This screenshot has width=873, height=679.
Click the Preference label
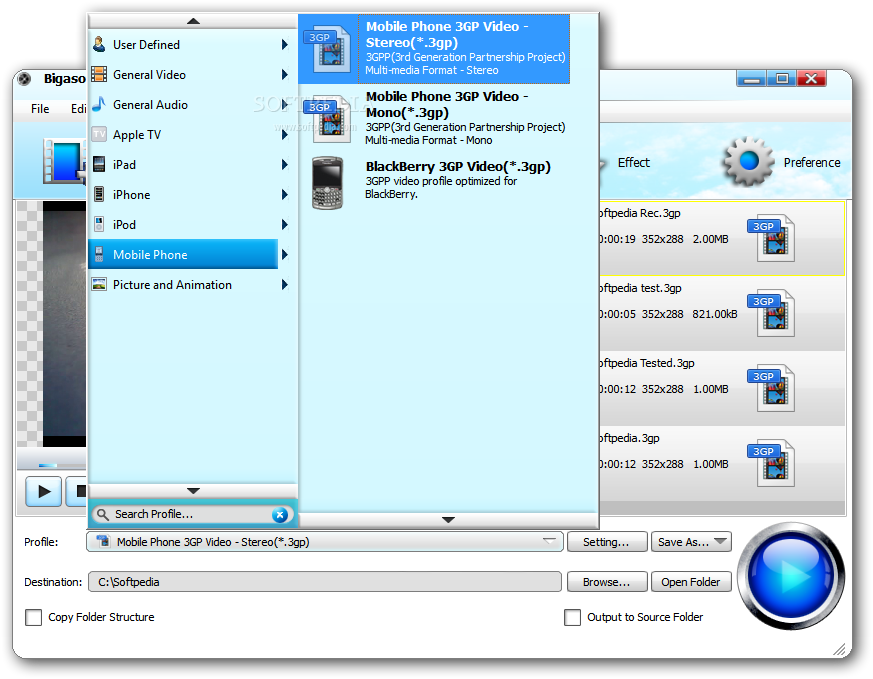[812, 163]
